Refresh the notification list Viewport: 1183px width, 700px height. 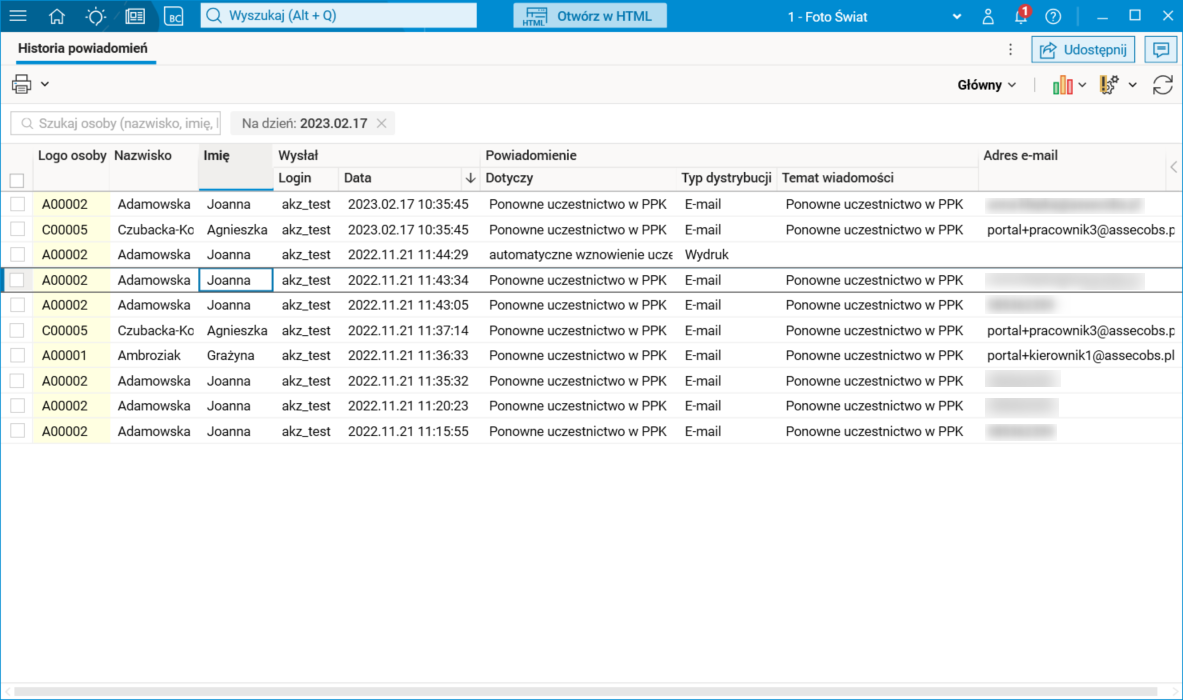[x=1163, y=84]
